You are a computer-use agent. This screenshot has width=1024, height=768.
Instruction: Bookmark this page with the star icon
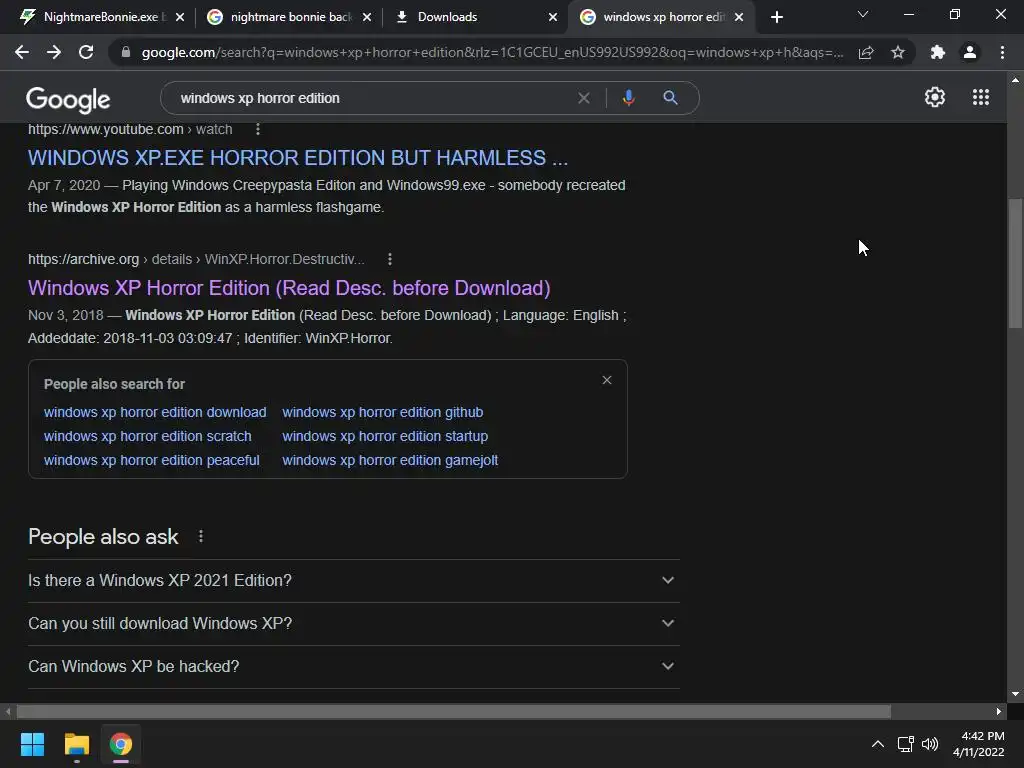coord(898,52)
